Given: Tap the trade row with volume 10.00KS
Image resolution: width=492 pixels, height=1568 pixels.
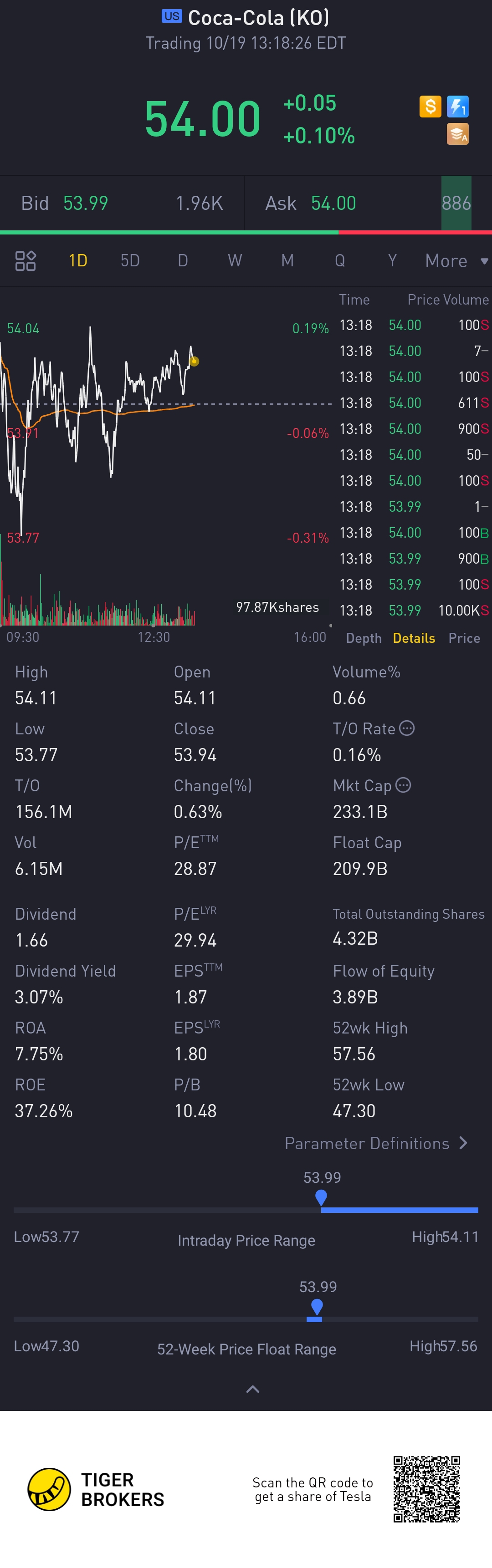Looking at the screenshot, I should click(x=414, y=611).
